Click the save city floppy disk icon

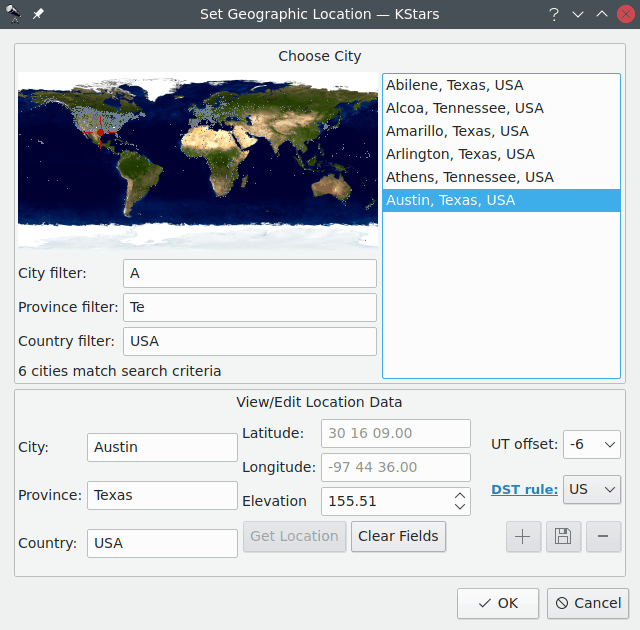tap(563, 537)
